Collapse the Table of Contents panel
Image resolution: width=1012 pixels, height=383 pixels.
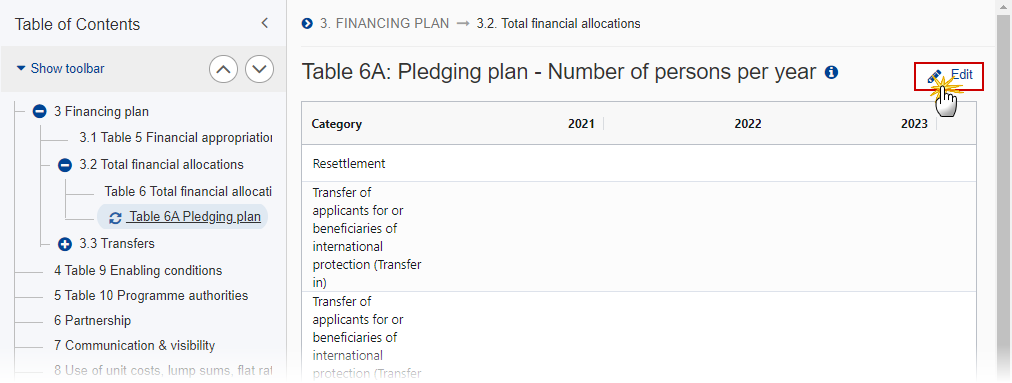pyautogui.click(x=264, y=23)
